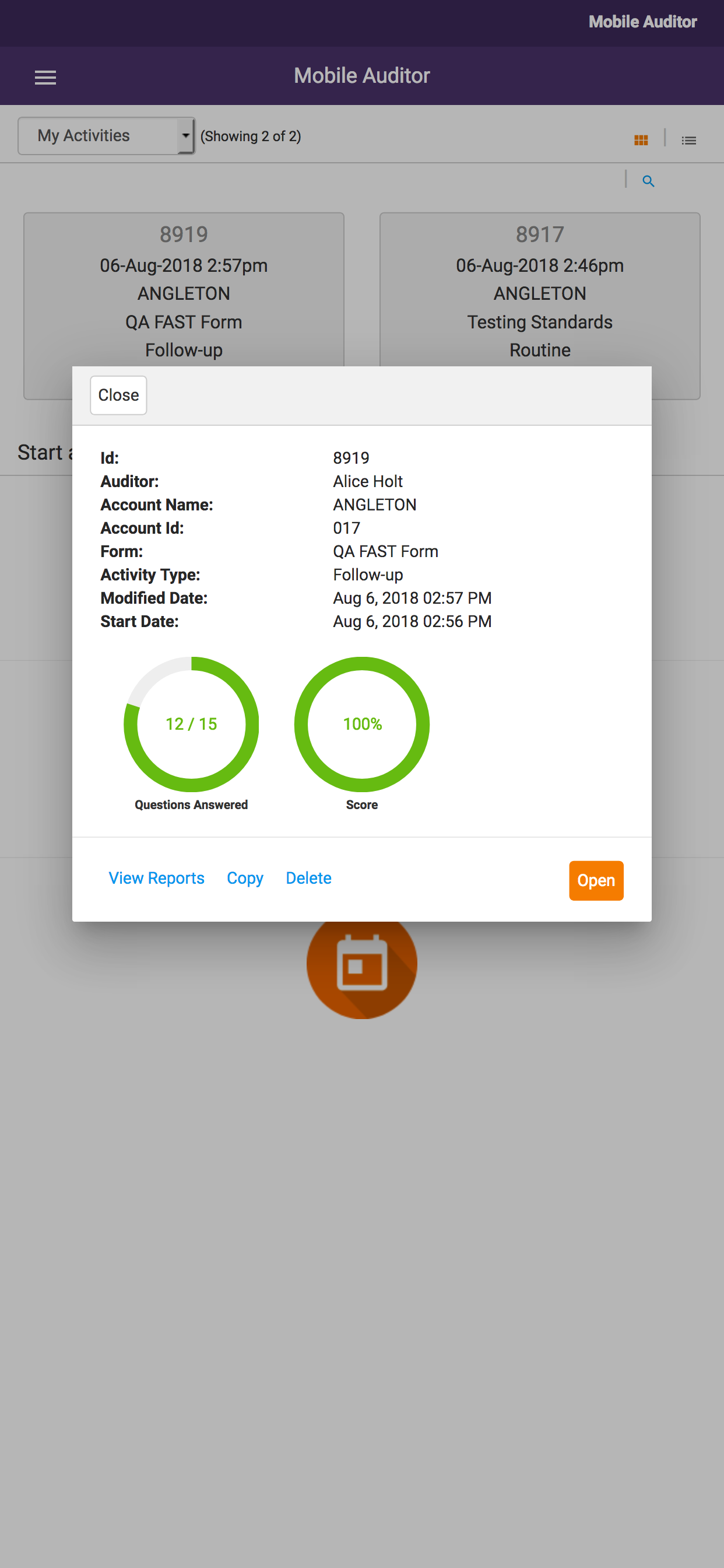
Task: Click the View Reports link
Action: [156, 878]
